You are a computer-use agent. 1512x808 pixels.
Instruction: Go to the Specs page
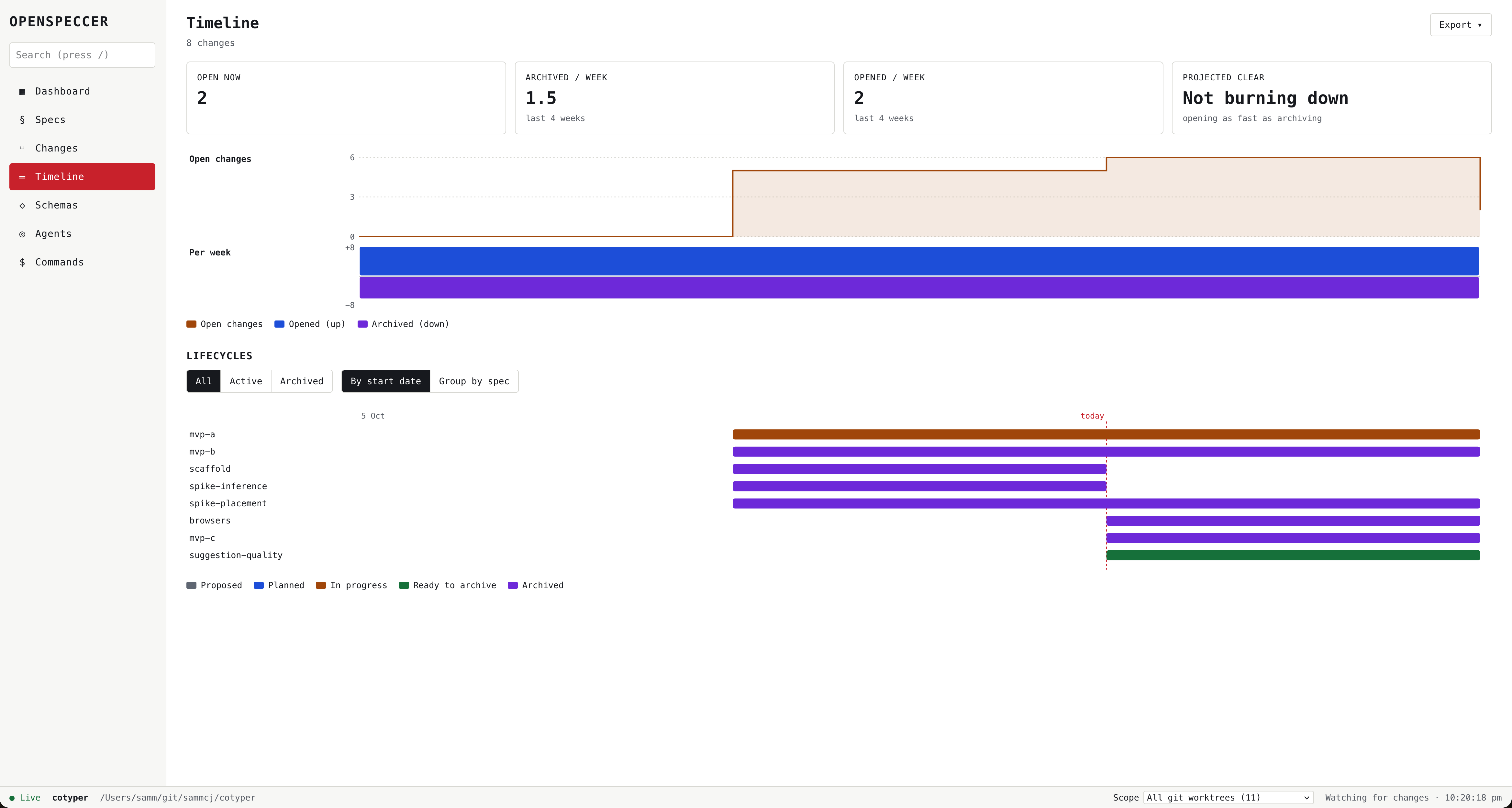(82, 120)
